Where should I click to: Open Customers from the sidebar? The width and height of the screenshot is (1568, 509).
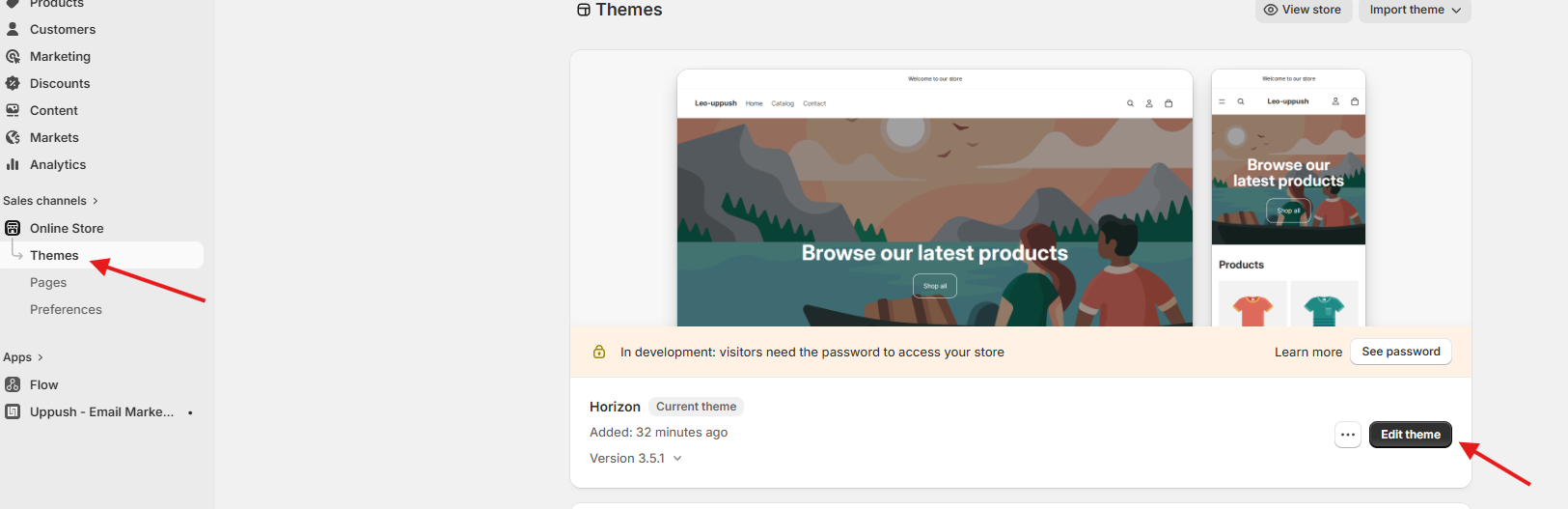click(x=63, y=29)
